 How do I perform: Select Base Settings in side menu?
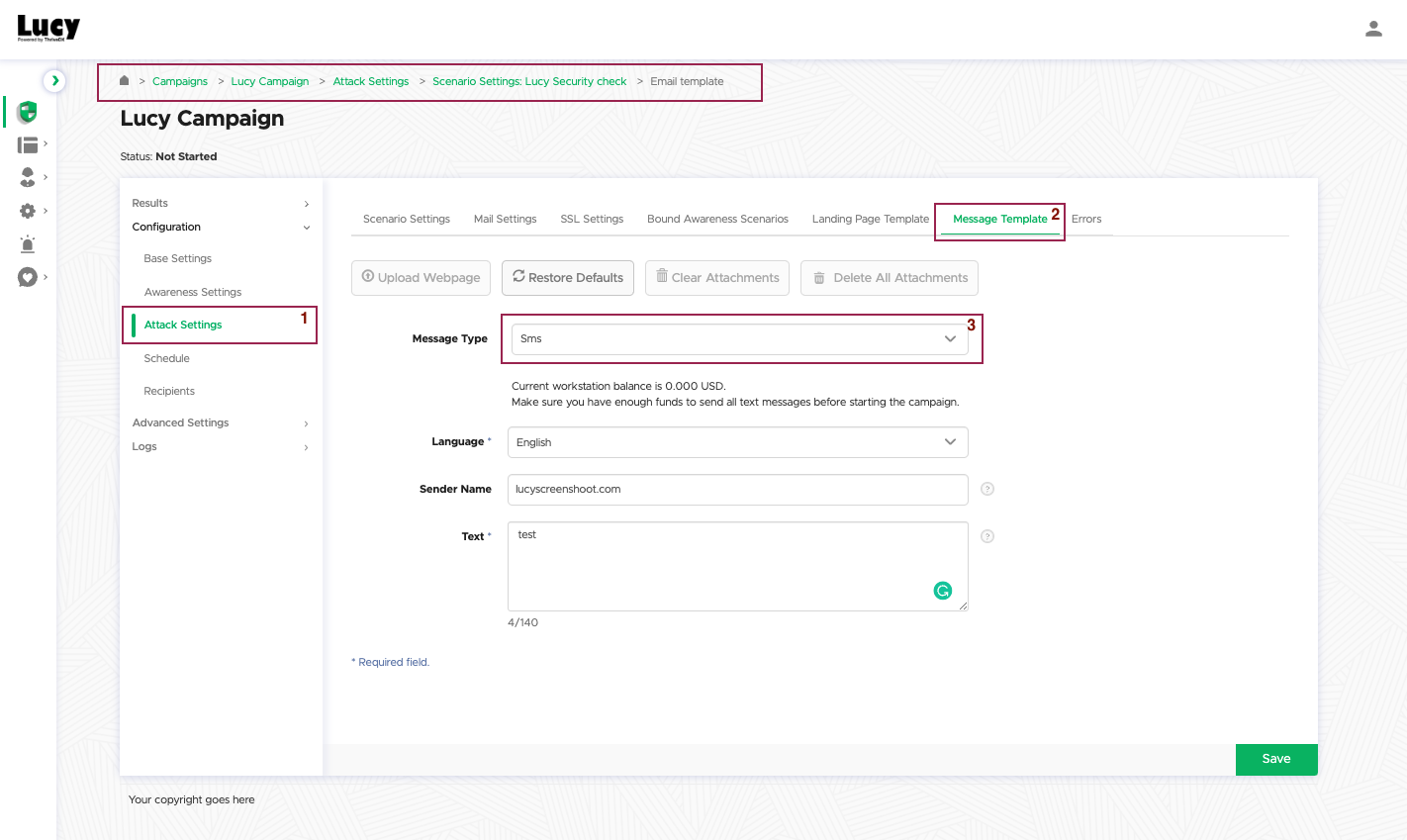pyautogui.click(x=178, y=258)
